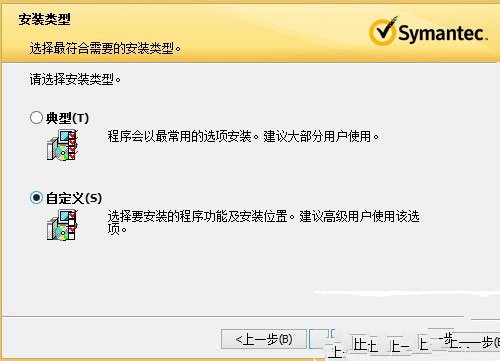
Task: Choose custom install via the 自定义(S) label
Action: click(74, 198)
